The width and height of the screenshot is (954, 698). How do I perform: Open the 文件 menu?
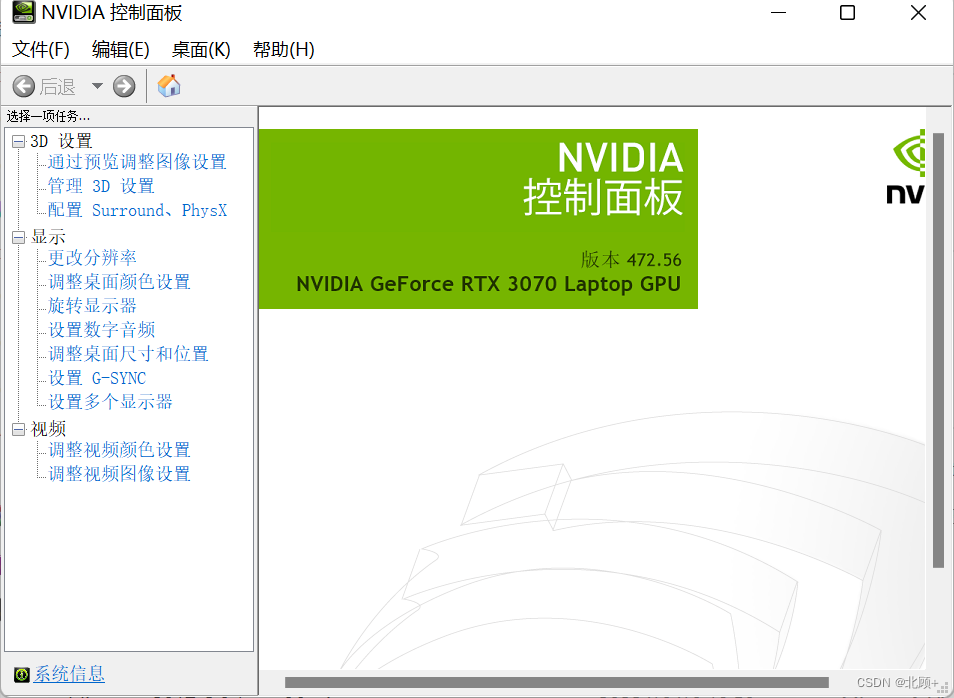(40, 50)
